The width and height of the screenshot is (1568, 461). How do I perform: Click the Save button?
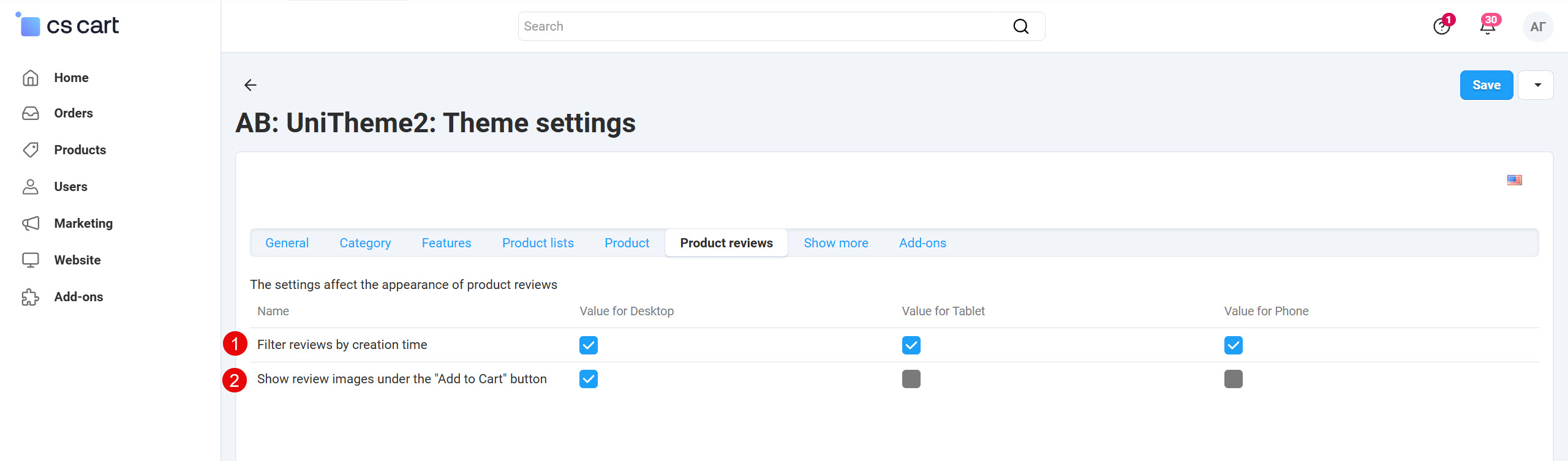[1487, 85]
